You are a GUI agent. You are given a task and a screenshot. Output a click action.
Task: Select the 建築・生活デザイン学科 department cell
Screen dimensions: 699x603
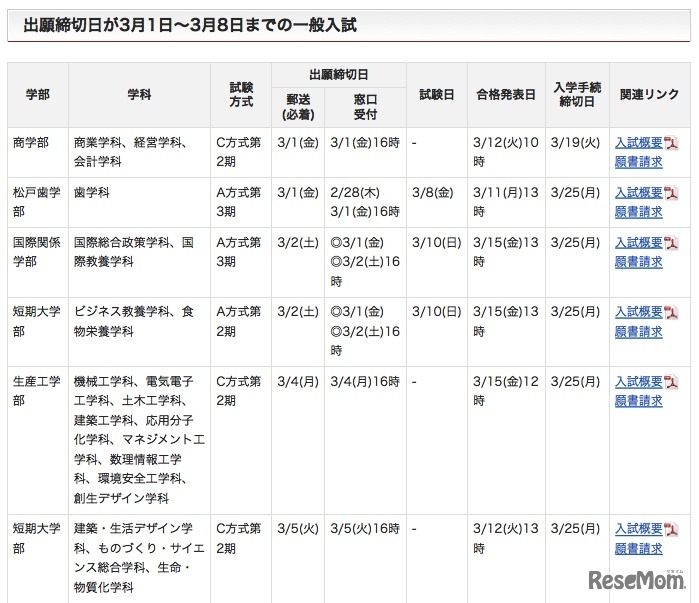[139, 559]
